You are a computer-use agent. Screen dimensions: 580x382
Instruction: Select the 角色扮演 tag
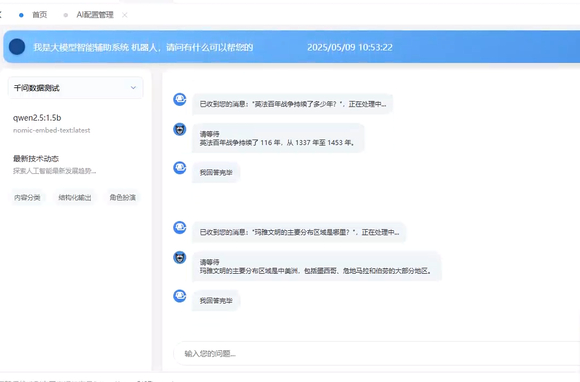click(122, 197)
